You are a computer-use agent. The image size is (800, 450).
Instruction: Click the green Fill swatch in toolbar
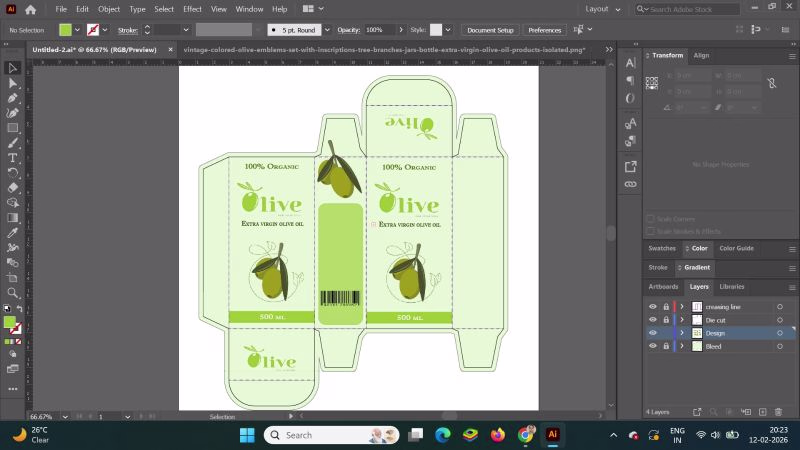(9, 322)
